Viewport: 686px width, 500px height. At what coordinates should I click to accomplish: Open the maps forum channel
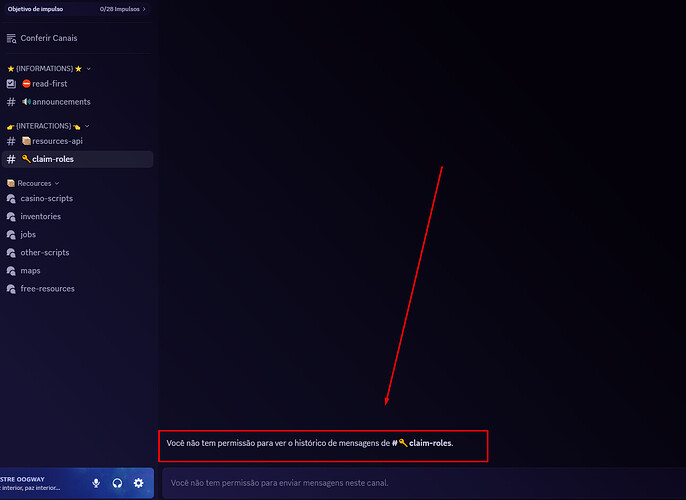point(77,271)
